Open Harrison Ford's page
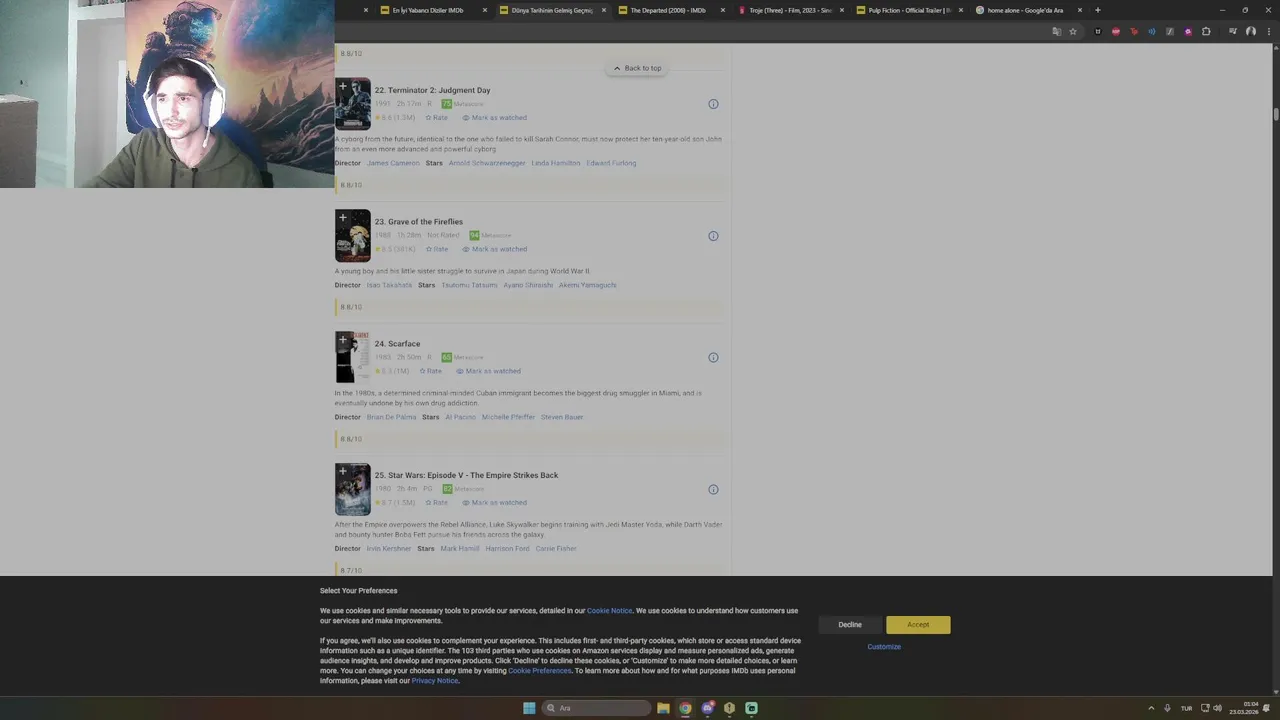1280x720 pixels. pyautogui.click(x=508, y=549)
